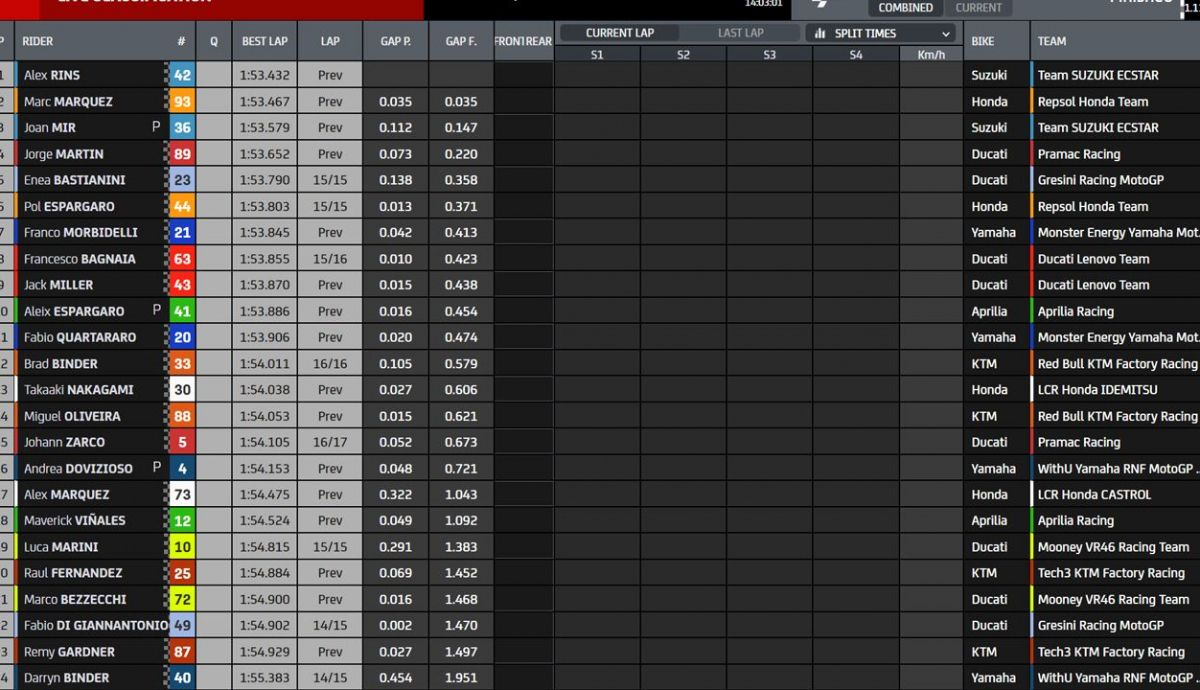1200x690 pixels.
Task: Click number 44 badge for Pol ESPARGARO
Action: pyautogui.click(x=182, y=206)
